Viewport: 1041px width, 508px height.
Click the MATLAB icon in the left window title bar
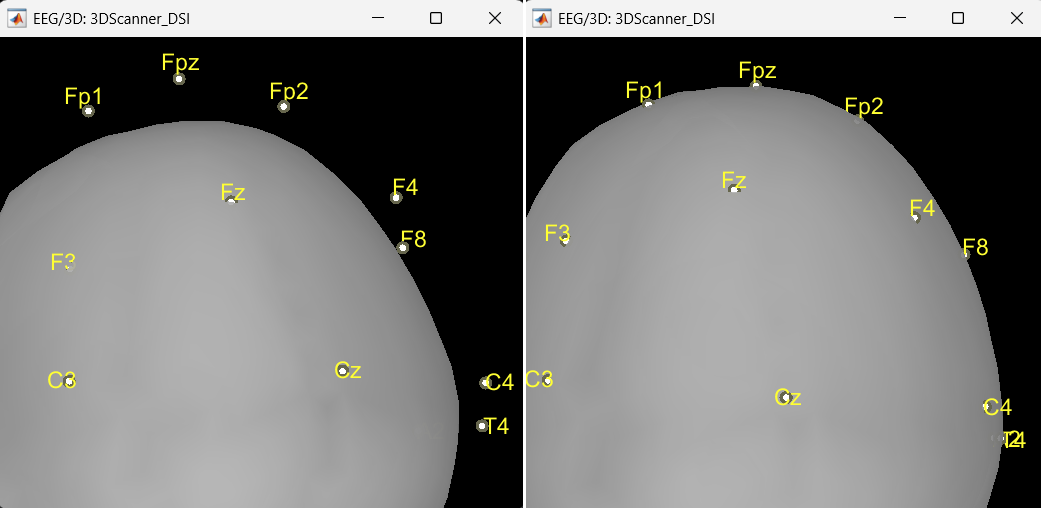tap(17, 18)
